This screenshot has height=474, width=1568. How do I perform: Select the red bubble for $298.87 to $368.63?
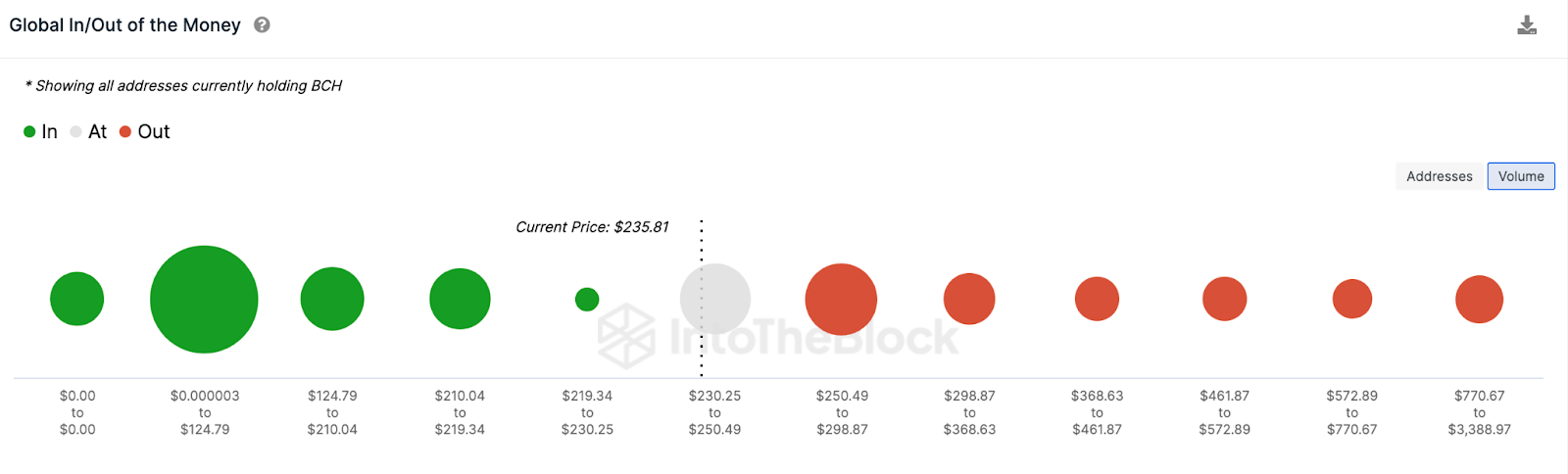969,299
